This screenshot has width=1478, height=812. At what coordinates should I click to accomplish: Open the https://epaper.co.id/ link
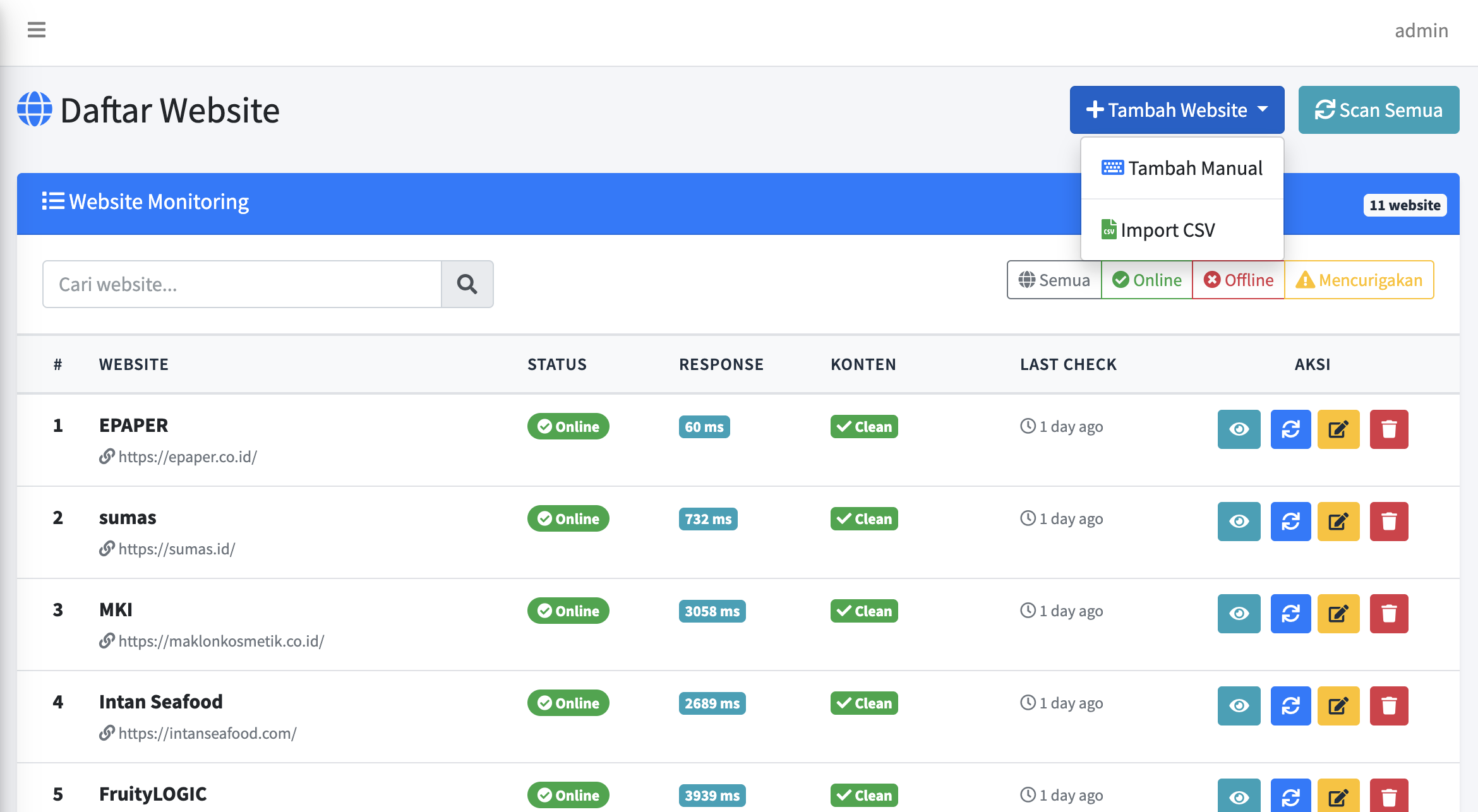[x=187, y=457]
